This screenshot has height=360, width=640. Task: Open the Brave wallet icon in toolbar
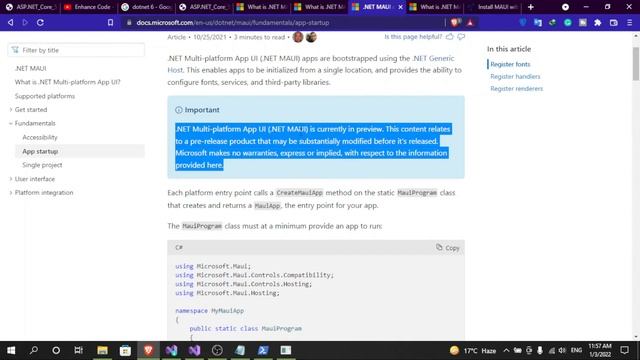(x=613, y=23)
